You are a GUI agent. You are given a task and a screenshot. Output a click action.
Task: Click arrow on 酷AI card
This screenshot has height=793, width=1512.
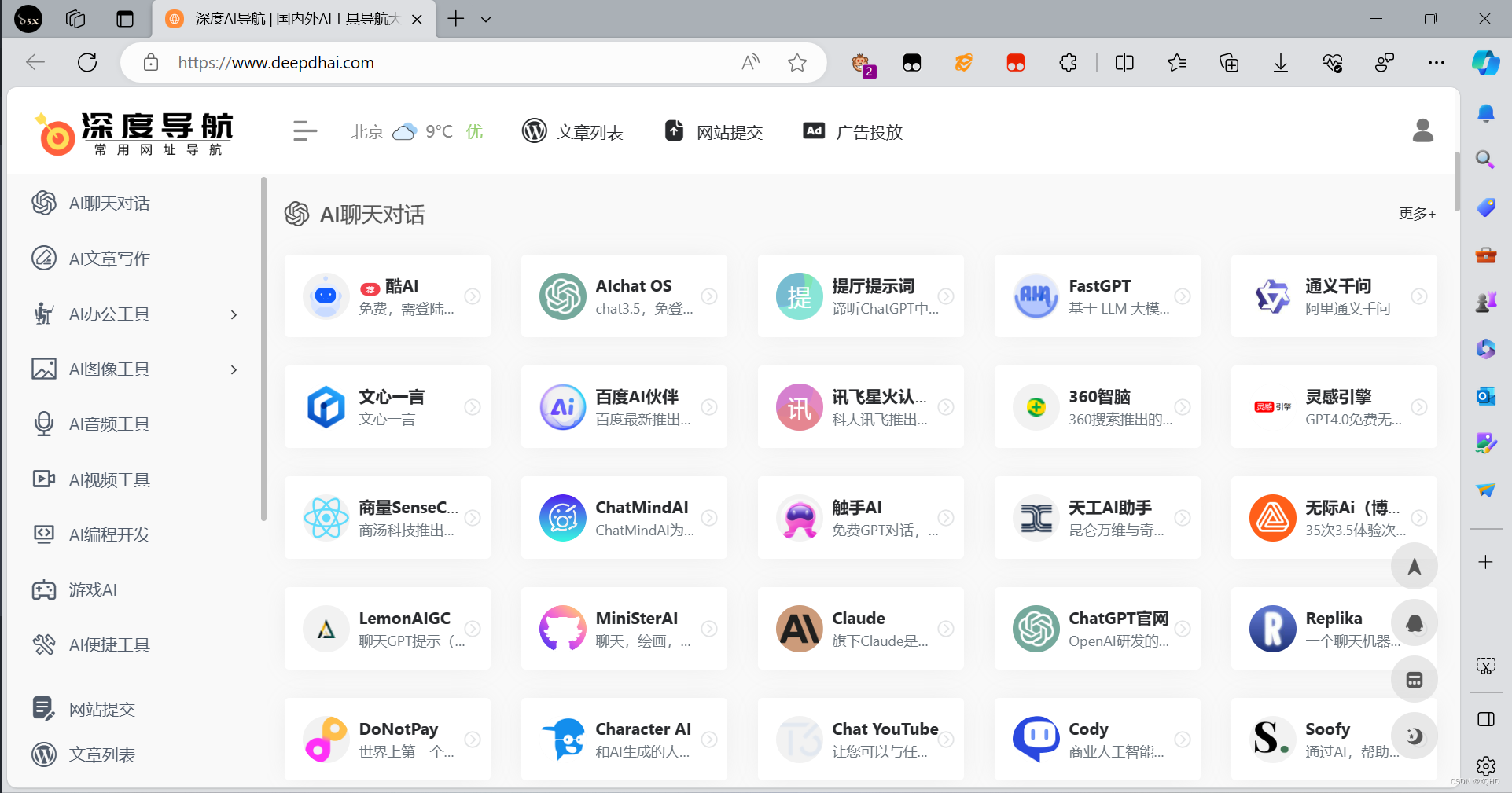pos(473,296)
